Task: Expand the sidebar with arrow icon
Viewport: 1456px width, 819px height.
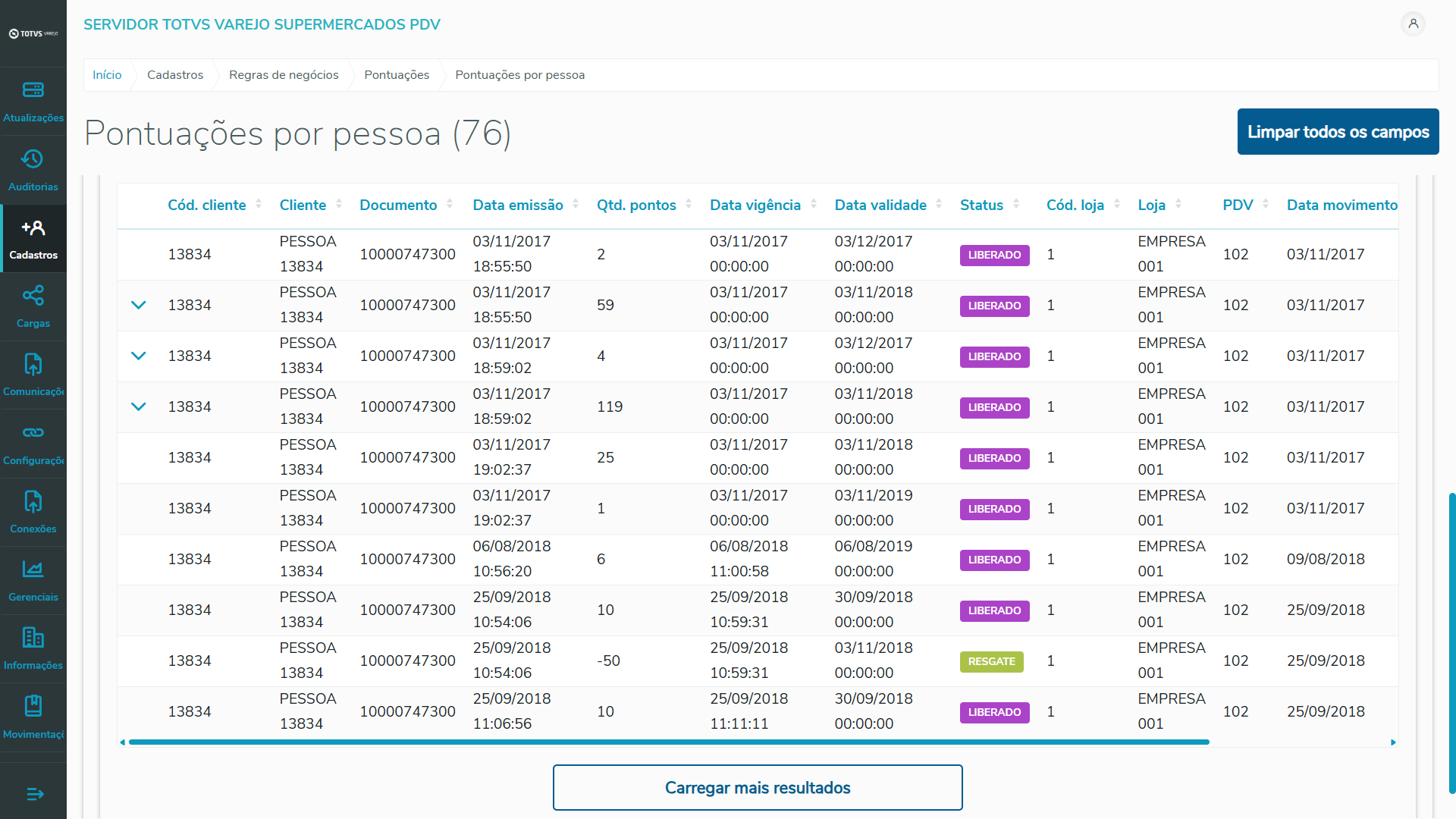Action: pos(35,794)
